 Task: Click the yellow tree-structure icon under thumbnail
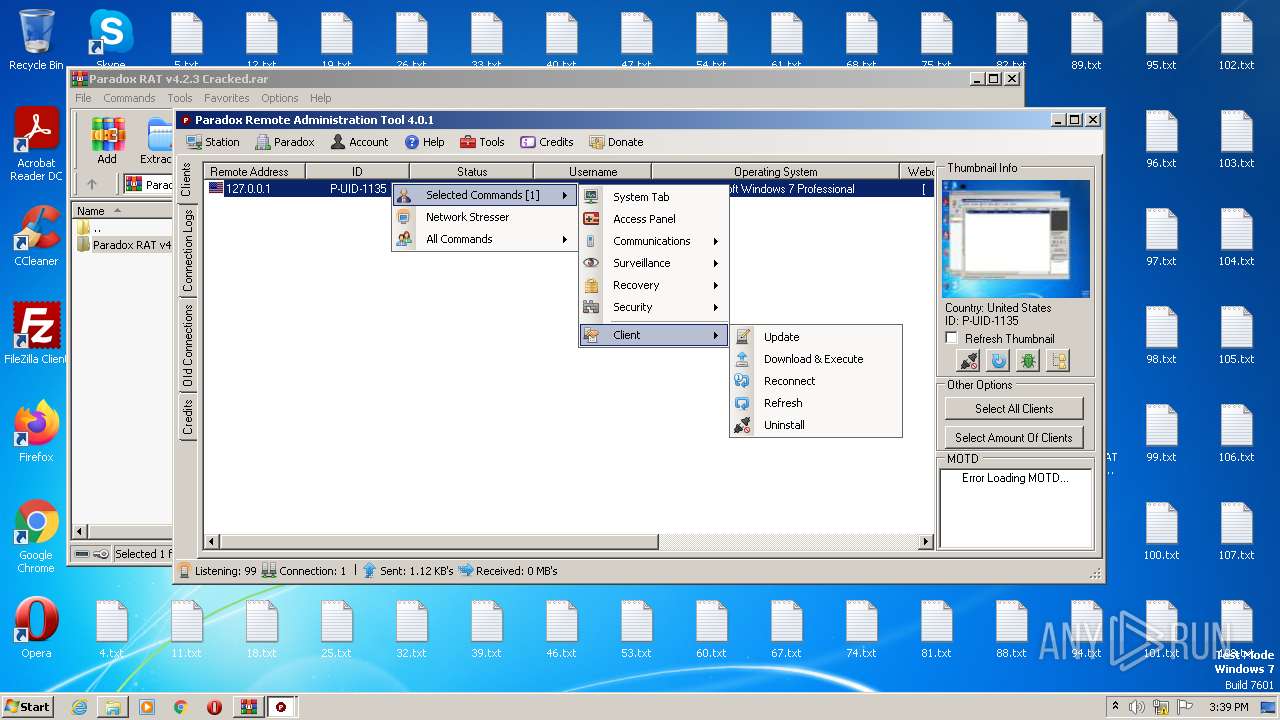pos(1058,361)
